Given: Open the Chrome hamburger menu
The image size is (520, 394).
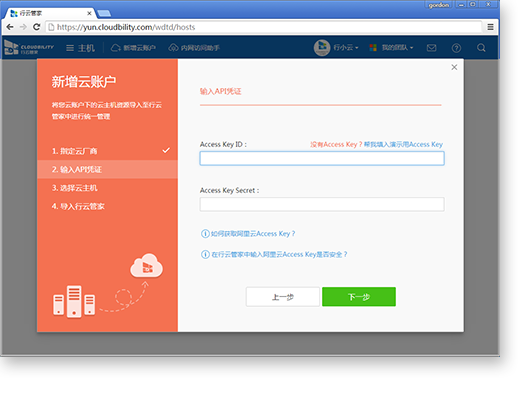Looking at the screenshot, I should (490, 27).
